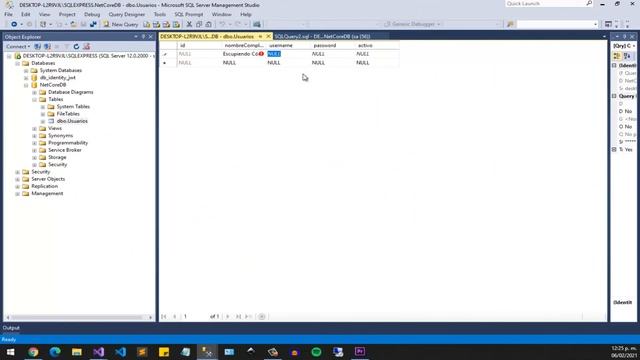Click the red activity icon in Object Explorer toolbar
The width and height of the screenshot is (640, 360).
[x=87, y=47]
